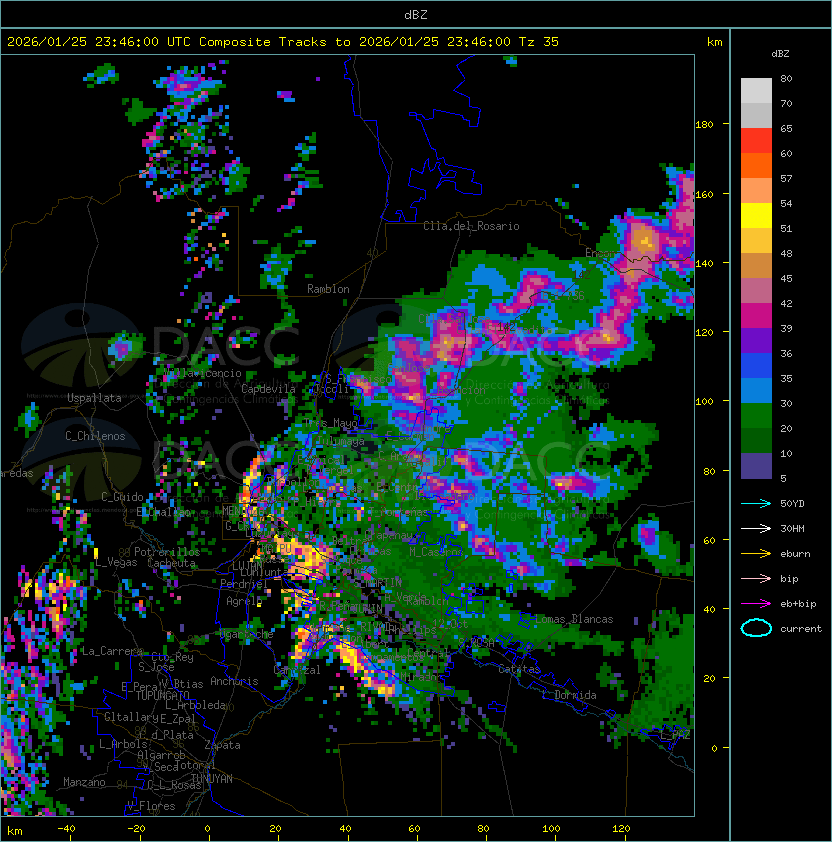
Task: Click the white 30HM arrow in the legend
Action: tap(756, 529)
